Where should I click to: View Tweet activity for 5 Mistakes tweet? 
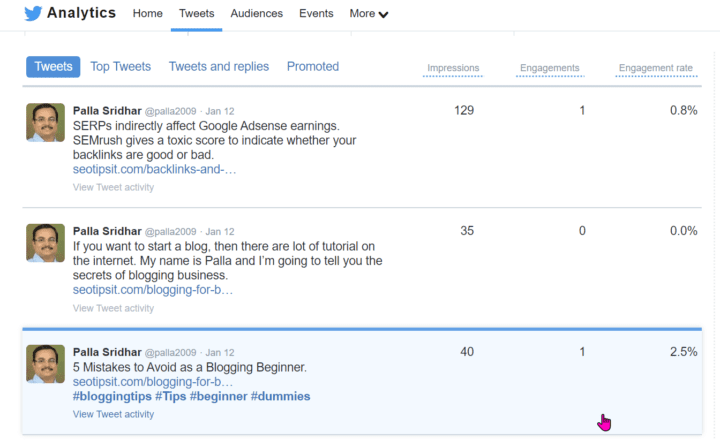pyautogui.click(x=113, y=414)
